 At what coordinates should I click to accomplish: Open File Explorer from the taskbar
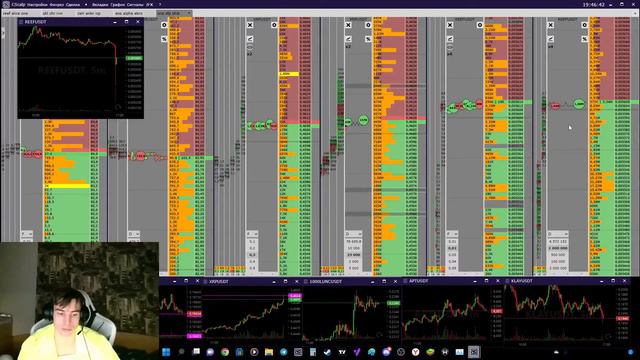tap(269, 352)
